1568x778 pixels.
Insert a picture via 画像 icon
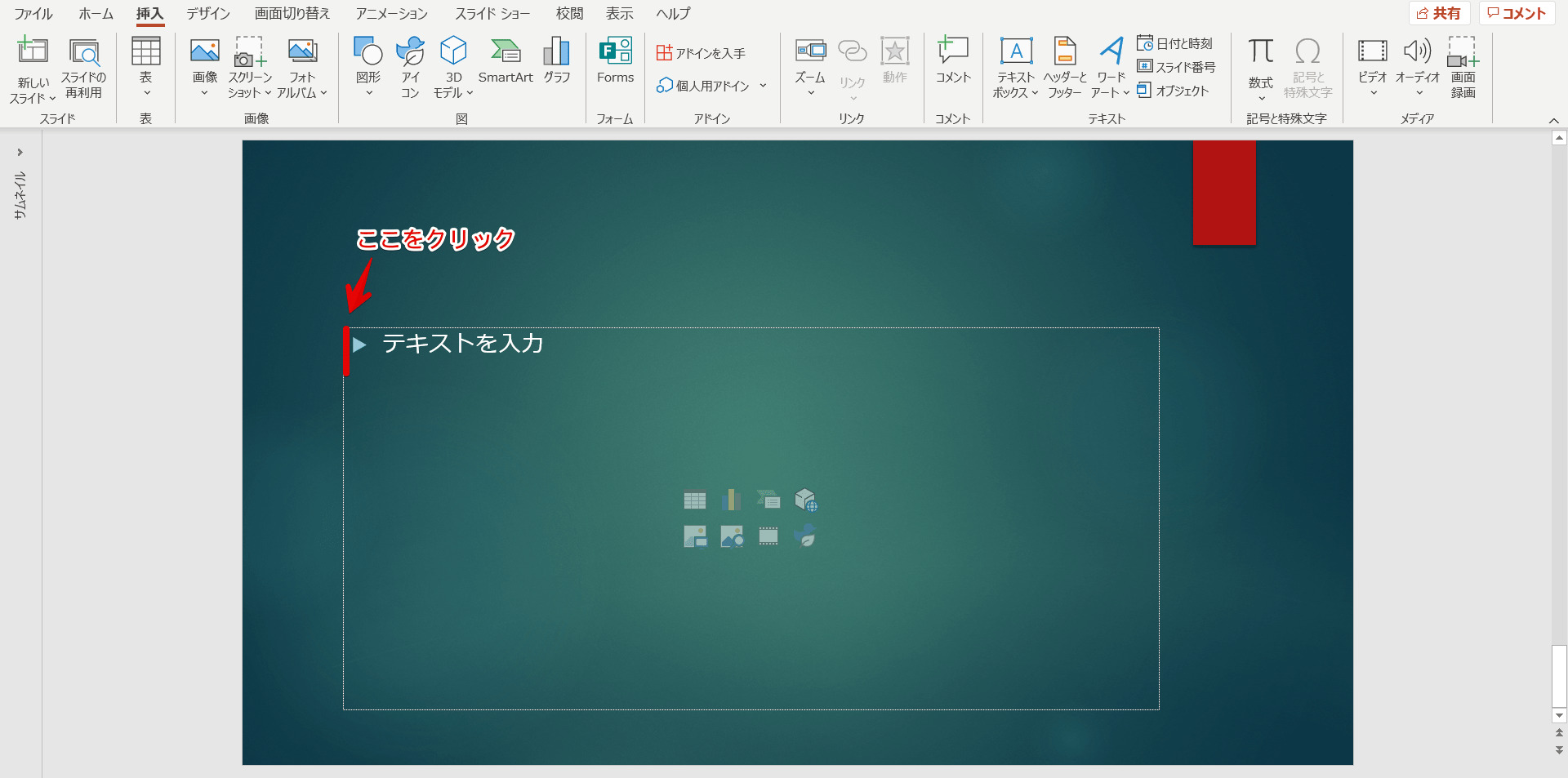[x=204, y=52]
